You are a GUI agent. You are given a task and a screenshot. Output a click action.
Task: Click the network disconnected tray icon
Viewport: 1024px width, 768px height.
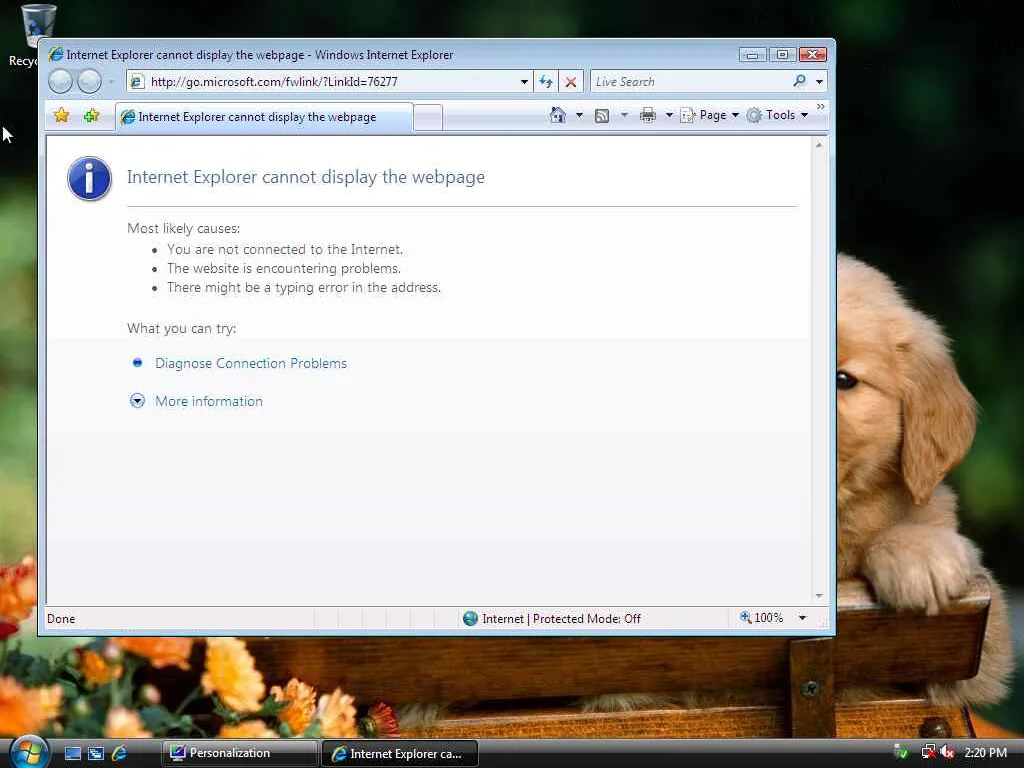pos(927,752)
